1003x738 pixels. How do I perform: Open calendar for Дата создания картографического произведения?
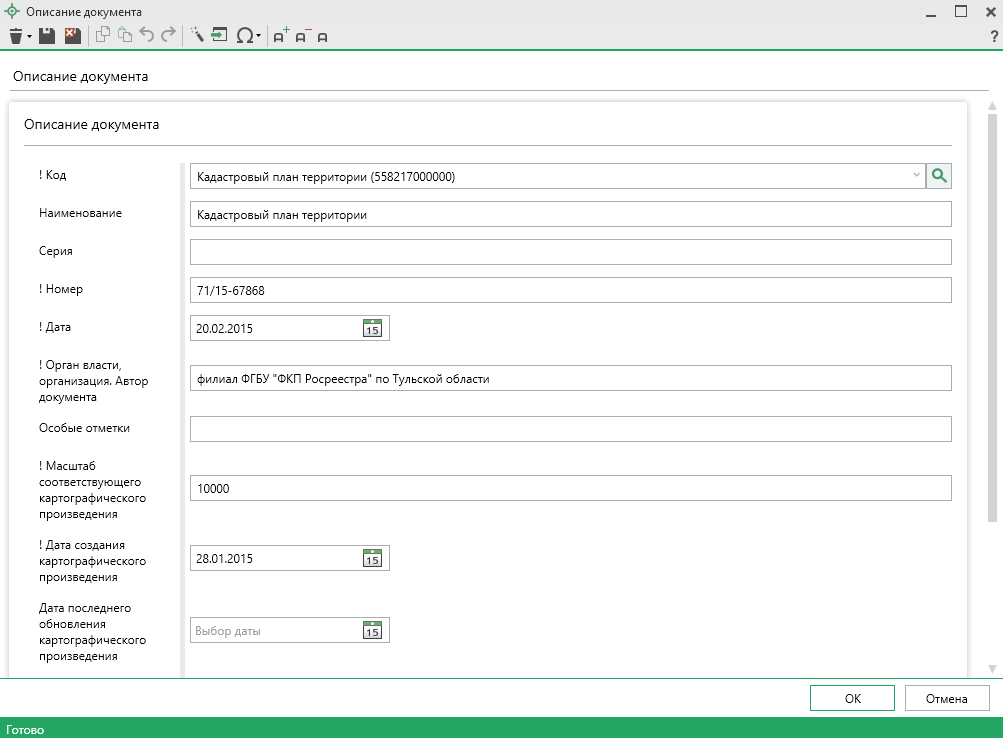372,559
